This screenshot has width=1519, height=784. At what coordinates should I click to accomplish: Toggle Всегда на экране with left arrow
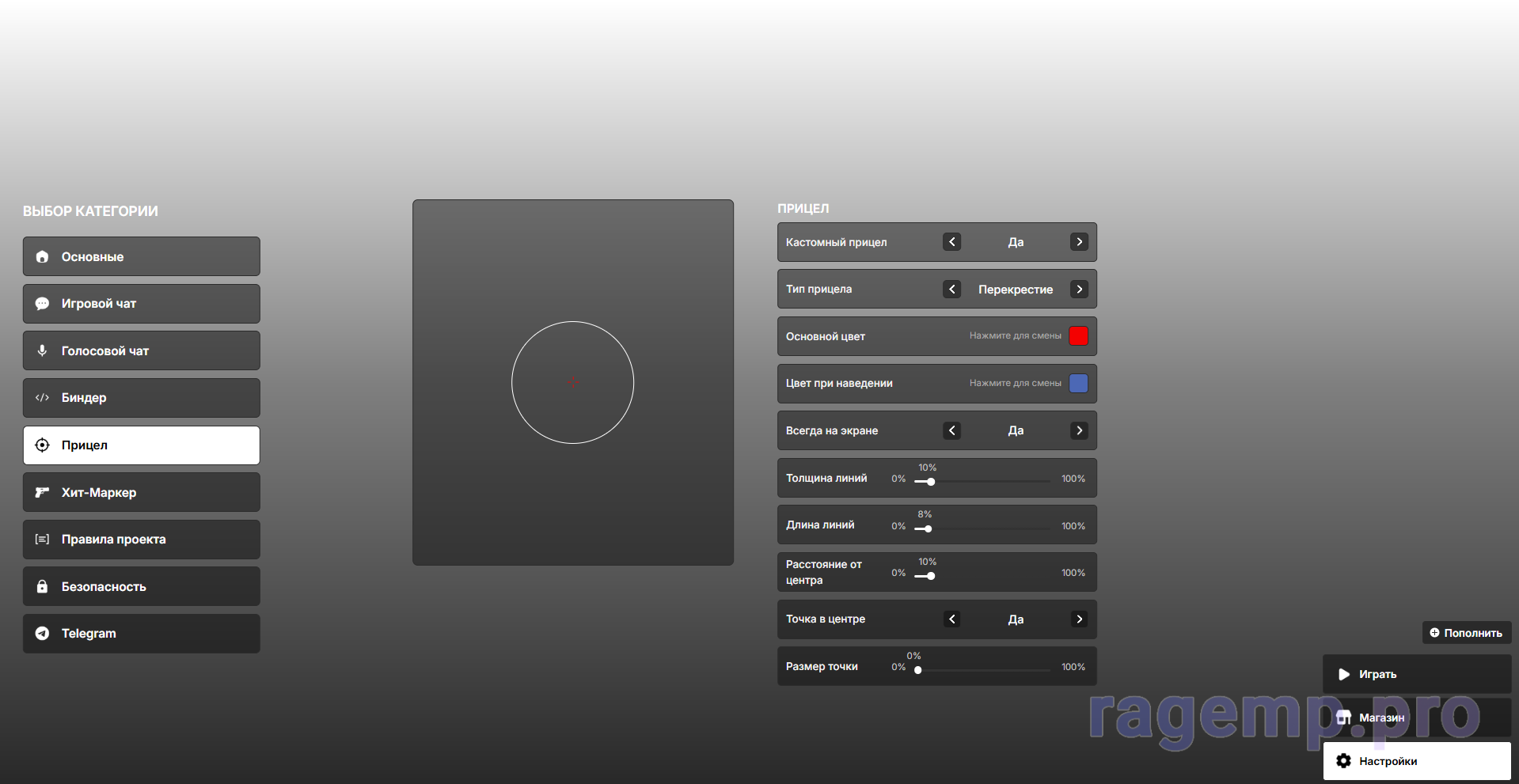[952, 430]
